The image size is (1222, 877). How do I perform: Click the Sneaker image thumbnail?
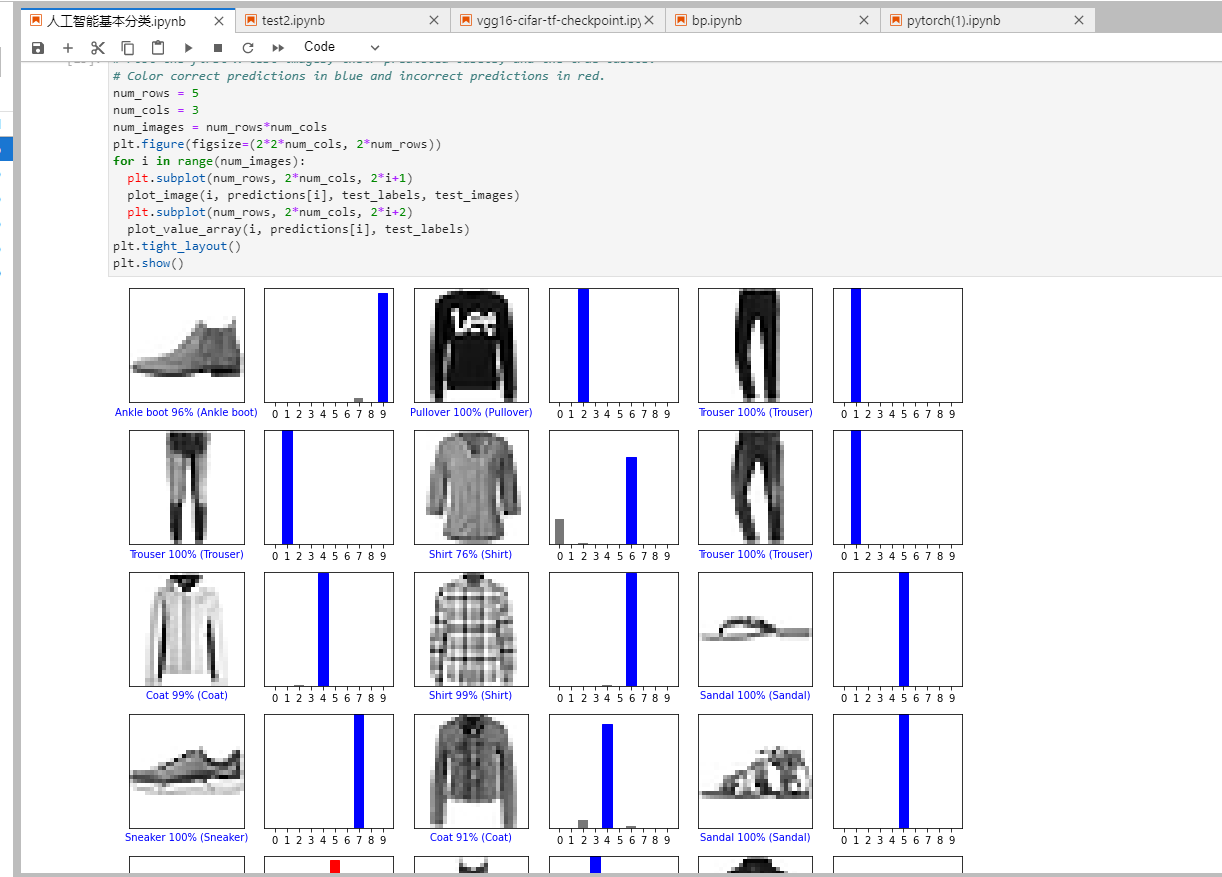[x=187, y=771]
